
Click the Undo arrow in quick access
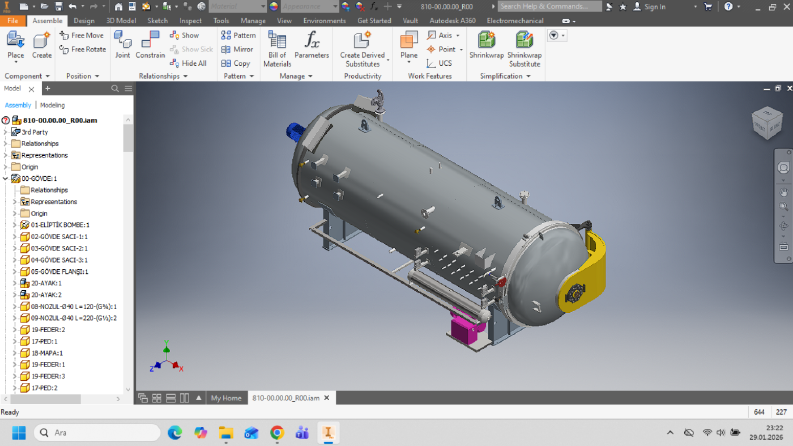[x=72, y=7]
